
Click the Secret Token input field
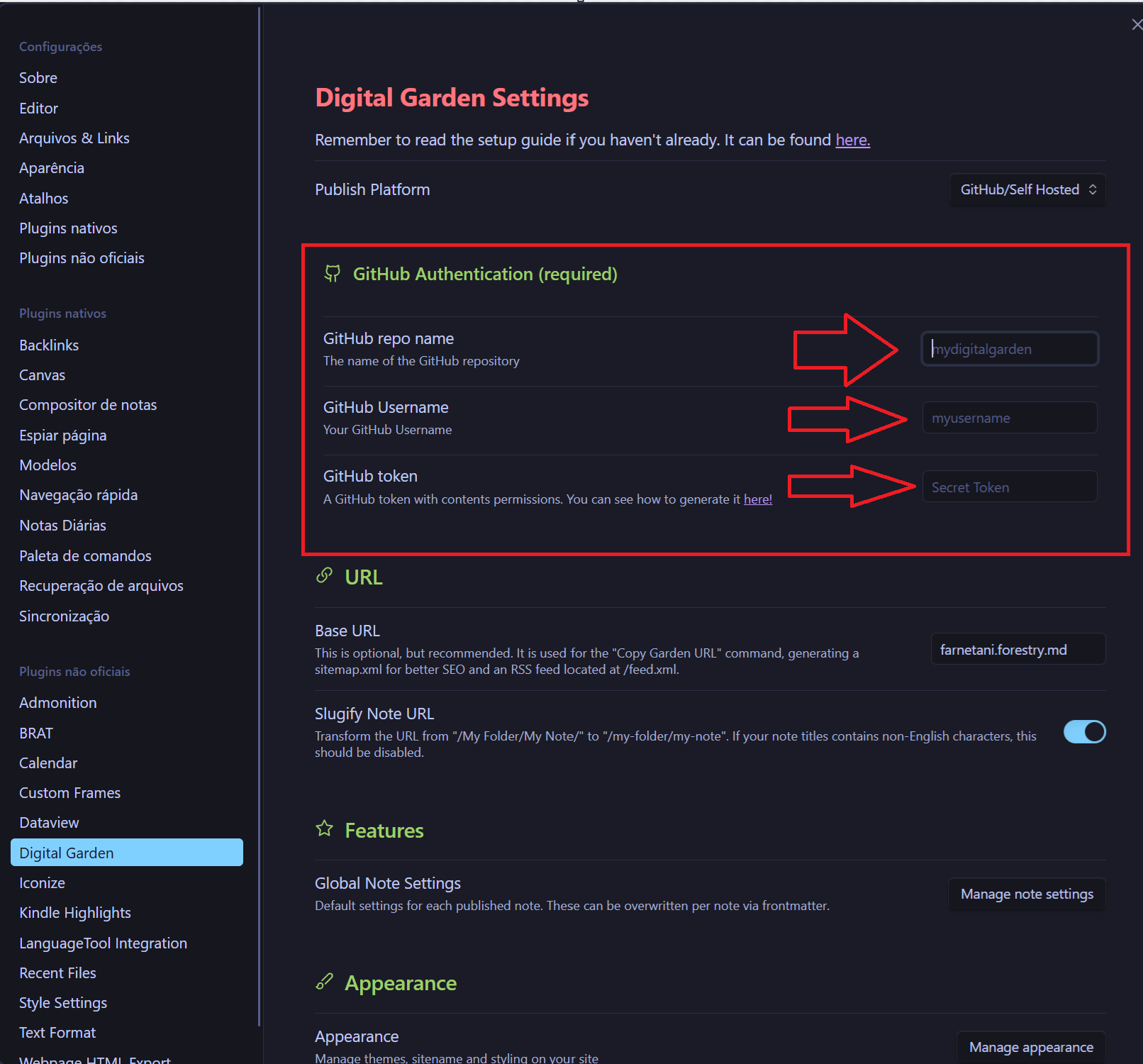click(x=1009, y=487)
